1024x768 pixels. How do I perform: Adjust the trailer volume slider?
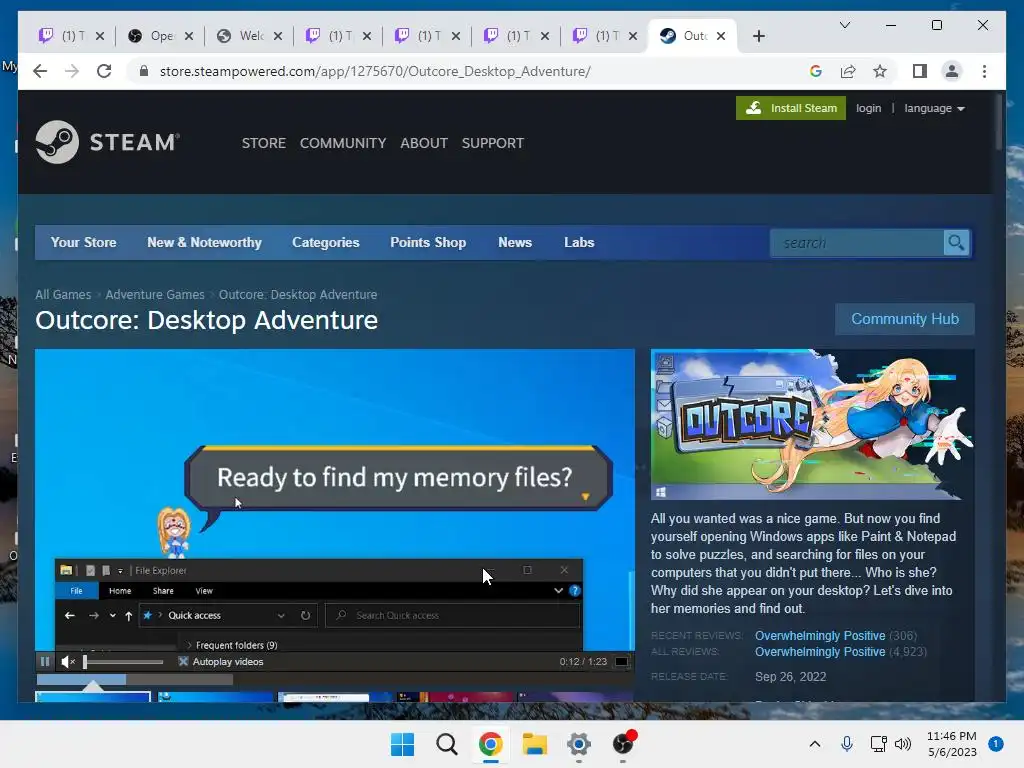(123, 662)
